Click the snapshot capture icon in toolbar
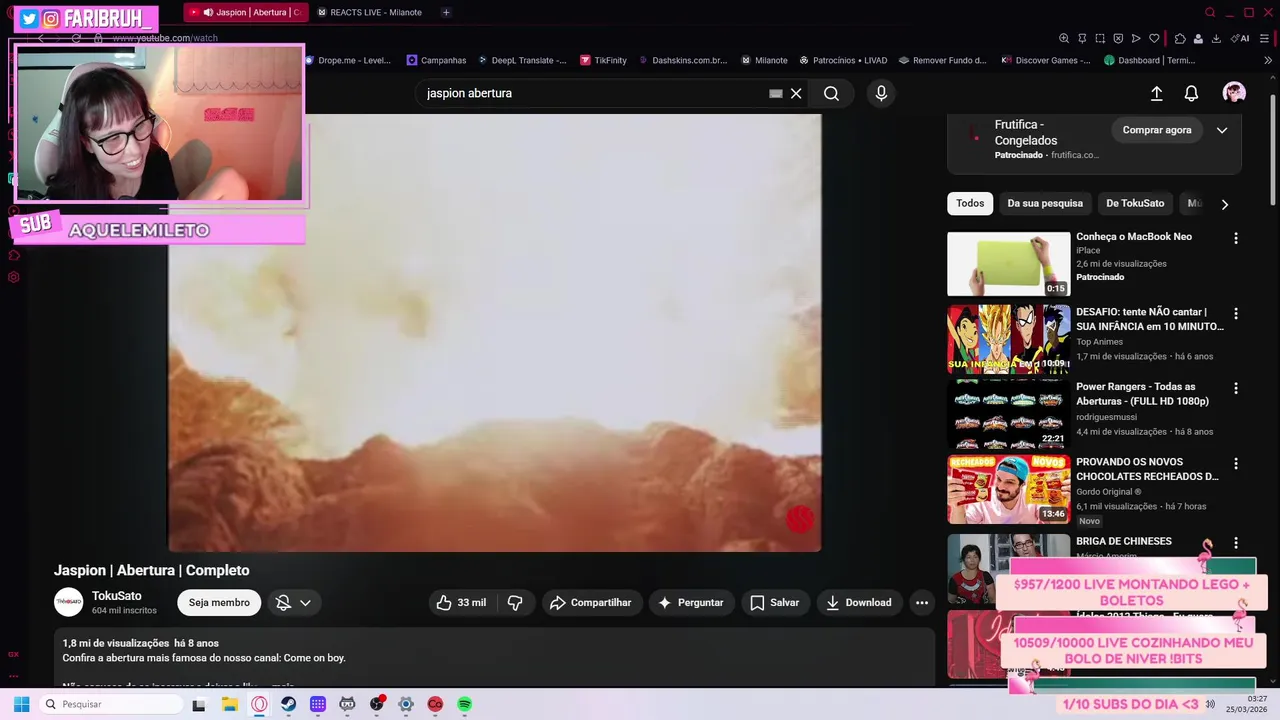The height and width of the screenshot is (720, 1280). [x=1100, y=38]
